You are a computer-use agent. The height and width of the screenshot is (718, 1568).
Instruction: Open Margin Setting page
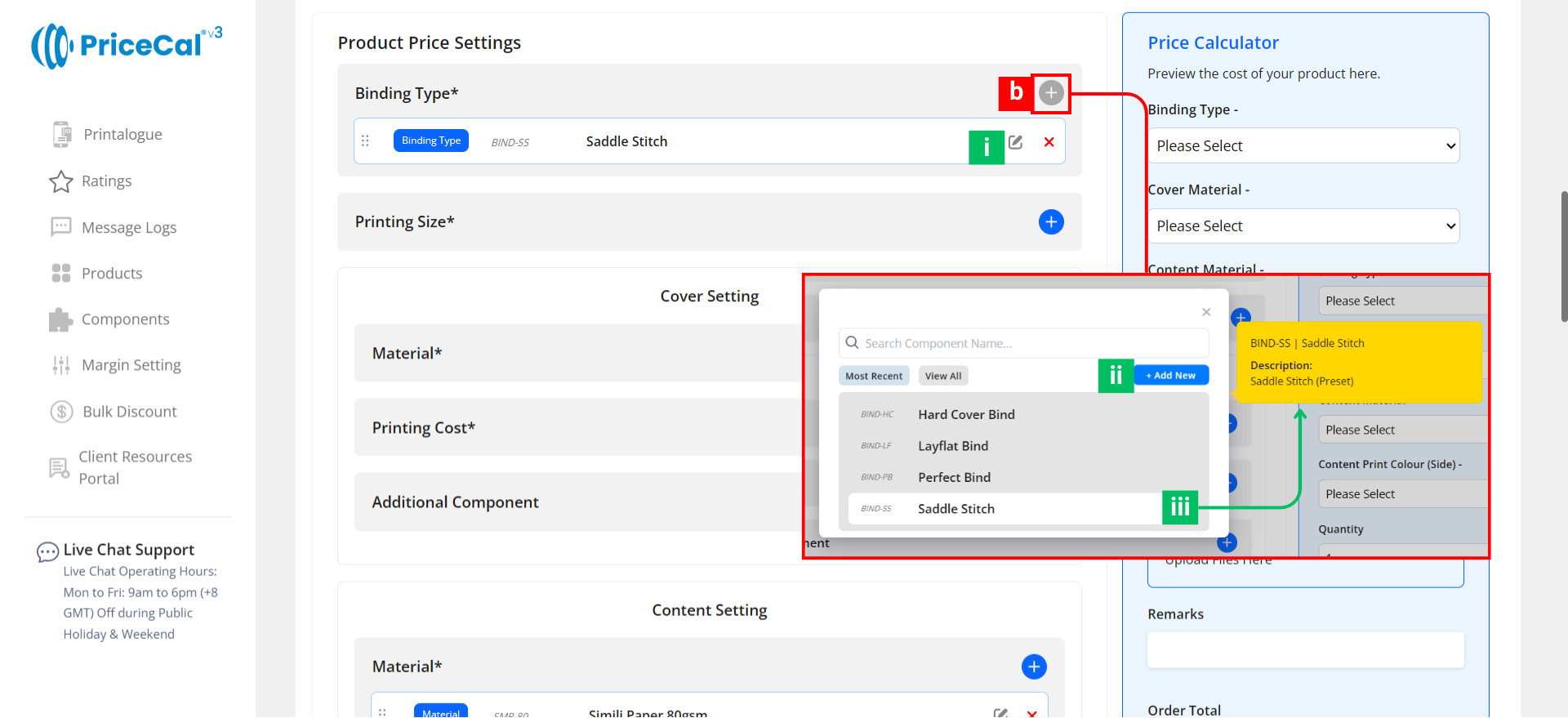[131, 365]
